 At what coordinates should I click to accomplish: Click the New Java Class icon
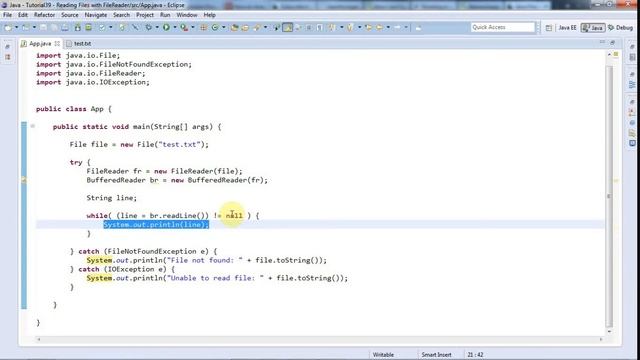tap(215, 27)
